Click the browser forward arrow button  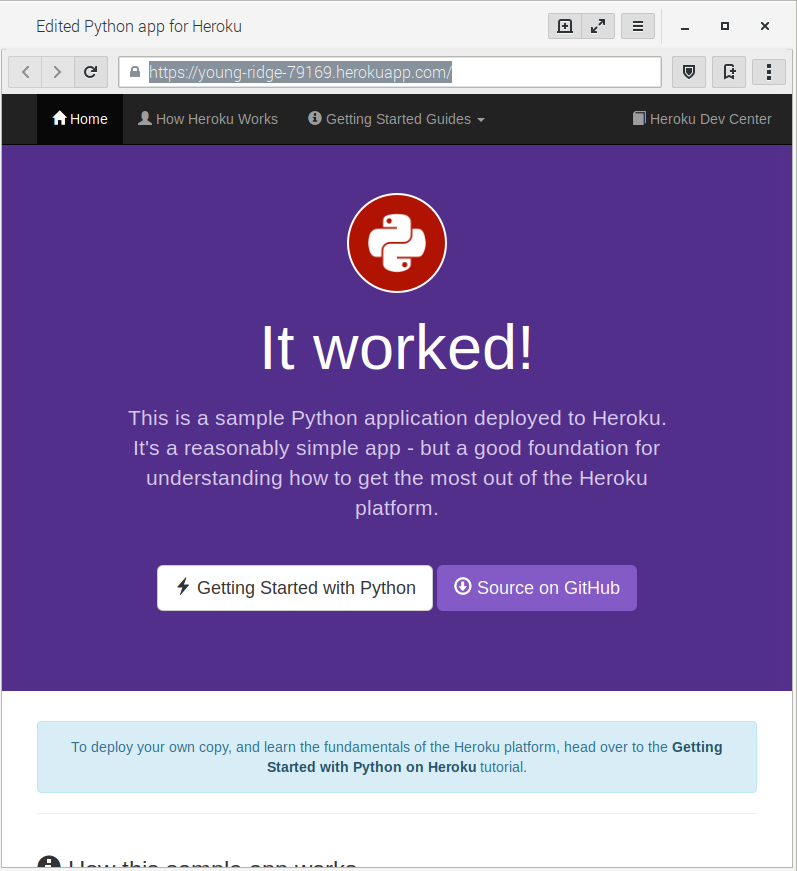tap(57, 72)
